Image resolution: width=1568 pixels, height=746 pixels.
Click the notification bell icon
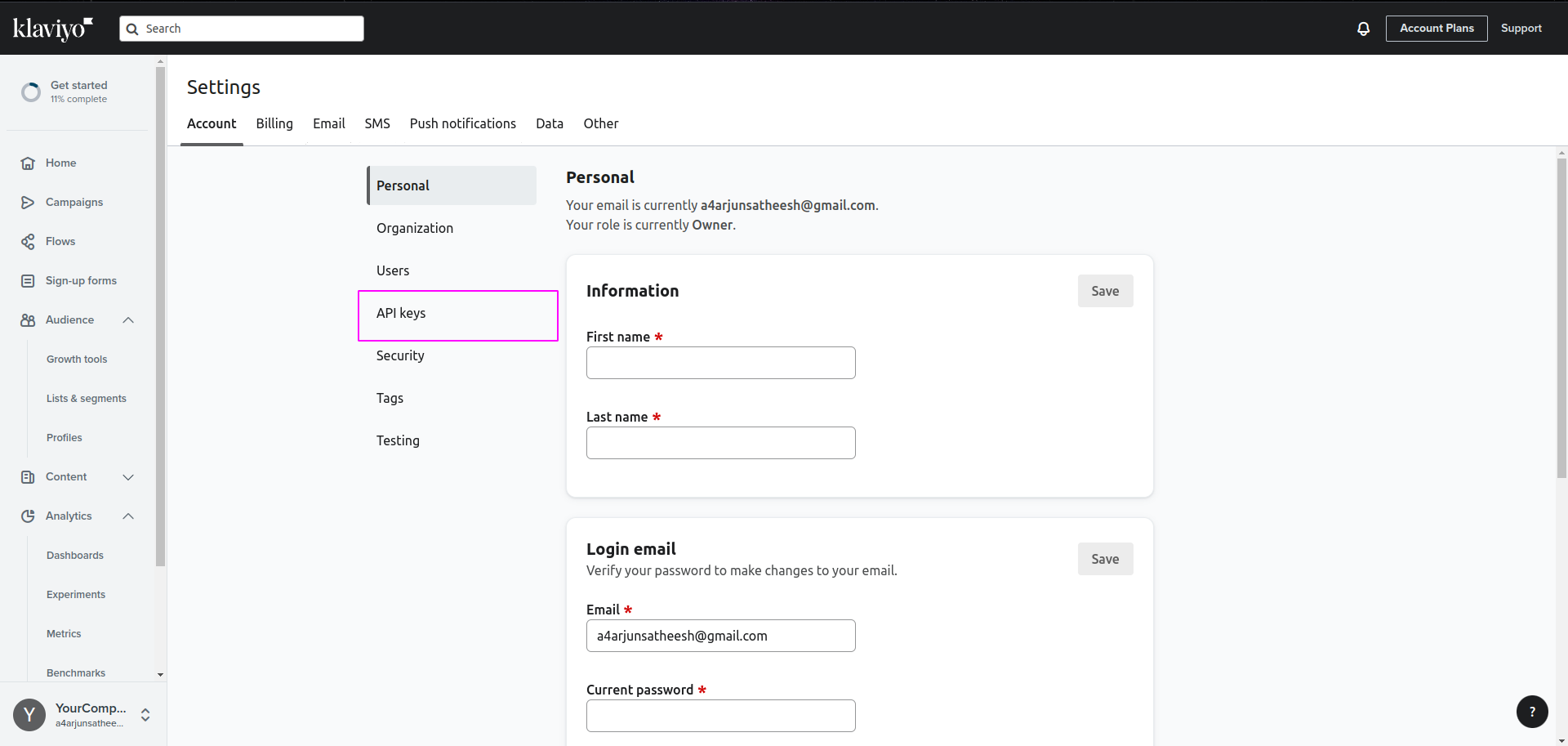click(x=1363, y=29)
